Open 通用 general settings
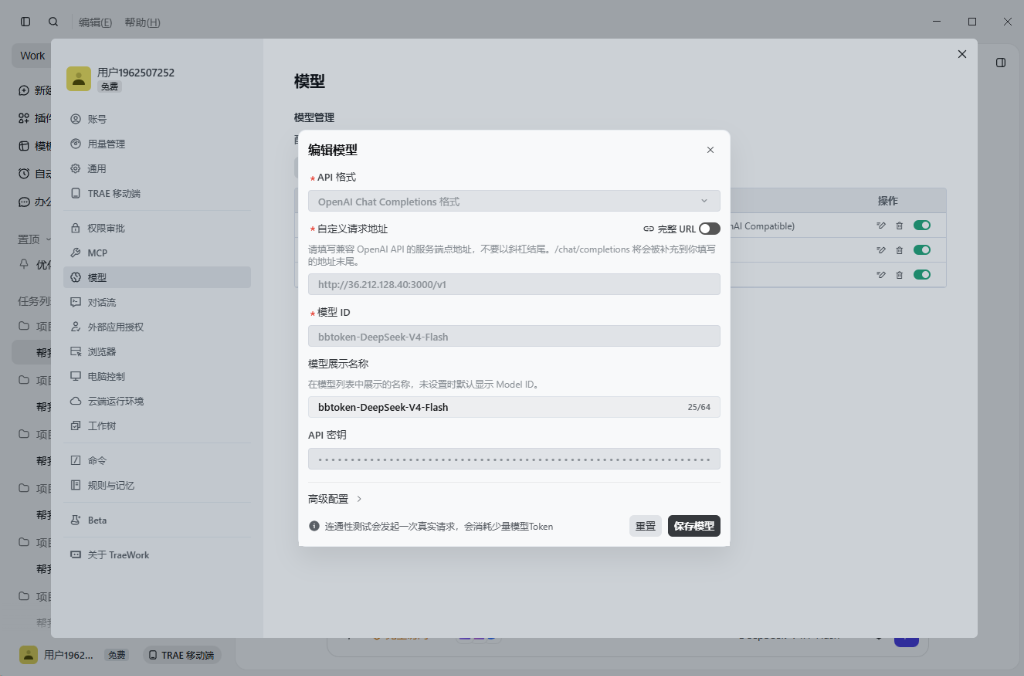 (x=157, y=169)
